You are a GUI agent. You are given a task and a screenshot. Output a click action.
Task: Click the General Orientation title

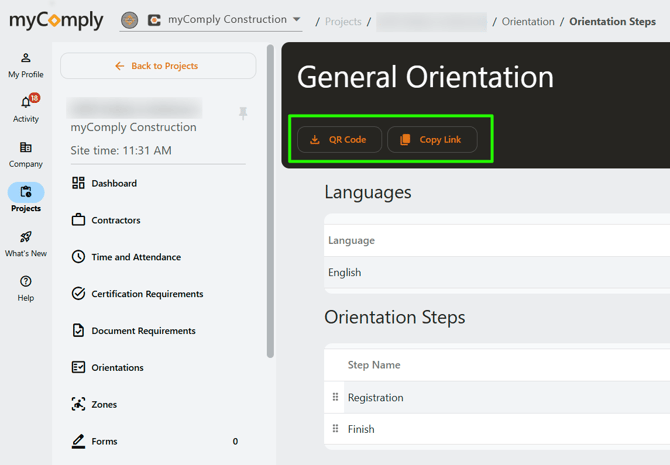coord(425,77)
